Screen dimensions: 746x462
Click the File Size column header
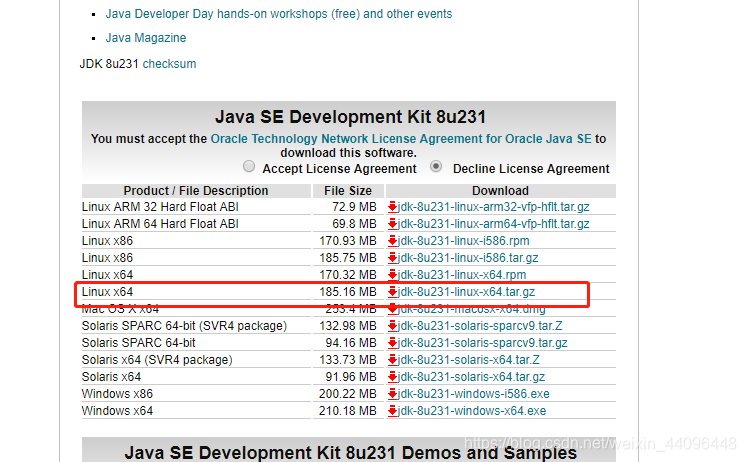348,191
